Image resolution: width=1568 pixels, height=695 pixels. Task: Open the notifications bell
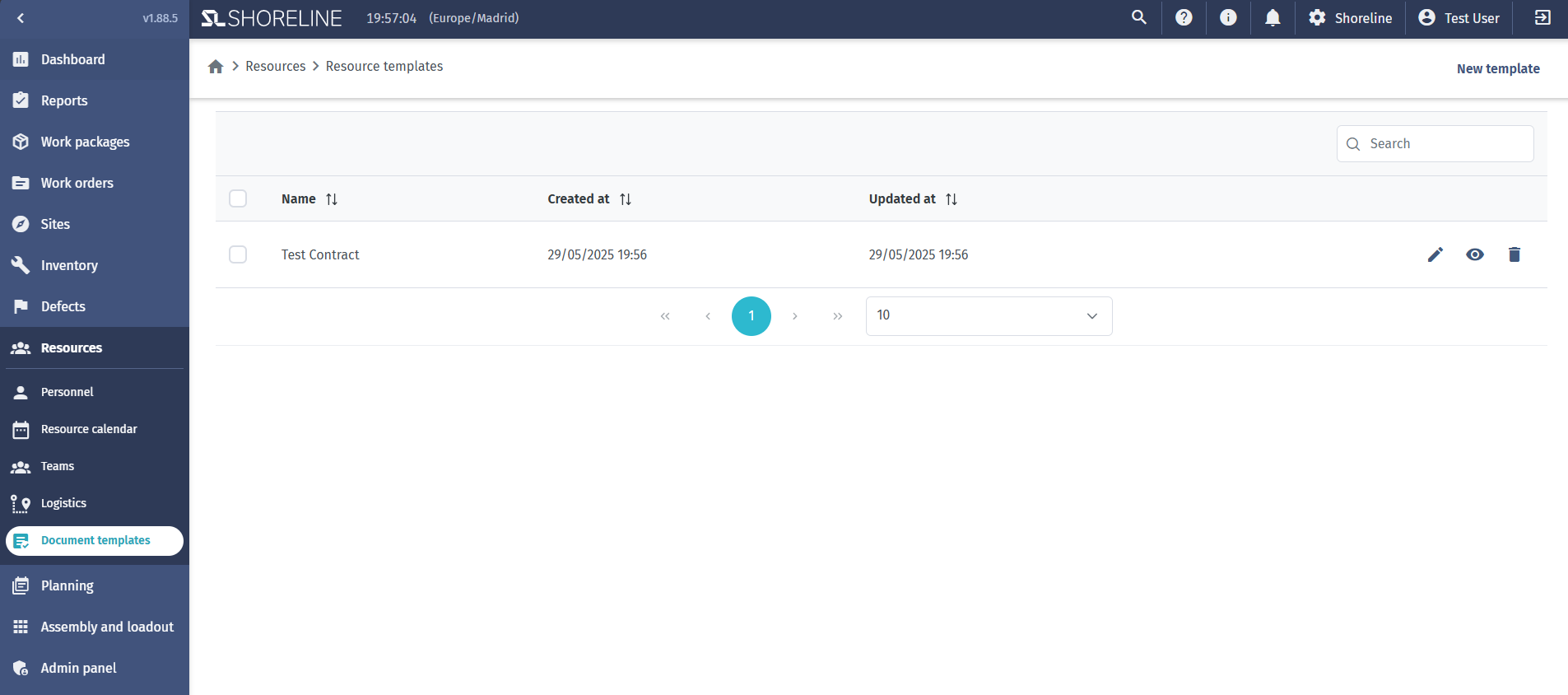pyautogui.click(x=1273, y=17)
